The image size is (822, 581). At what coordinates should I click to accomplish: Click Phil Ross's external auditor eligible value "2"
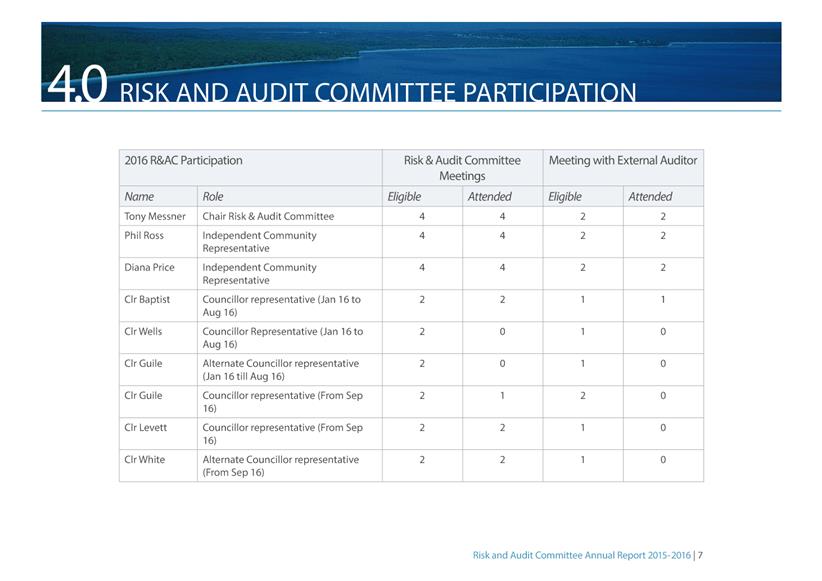click(583, 235)
